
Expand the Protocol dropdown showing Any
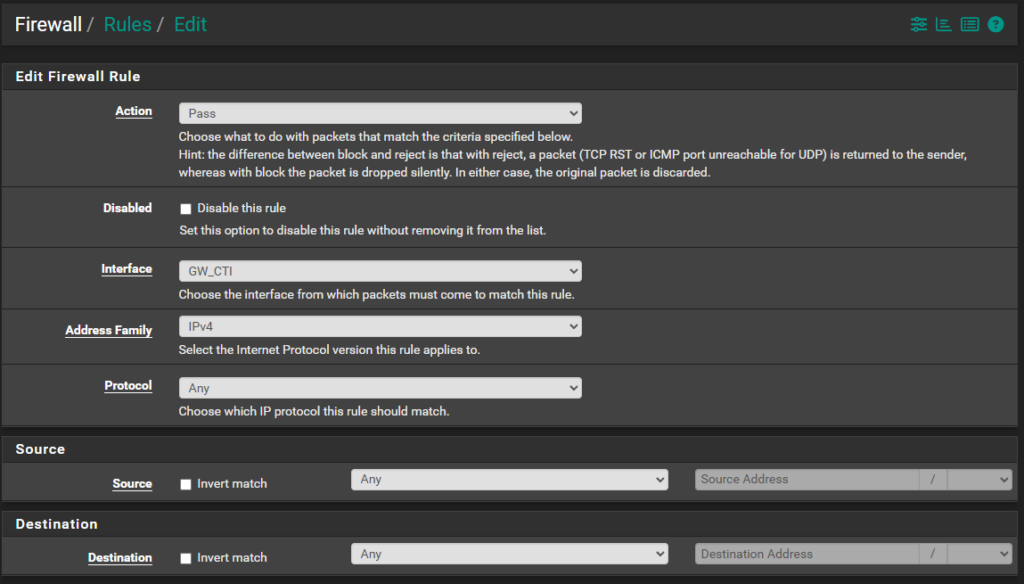[x=380, y=388]
